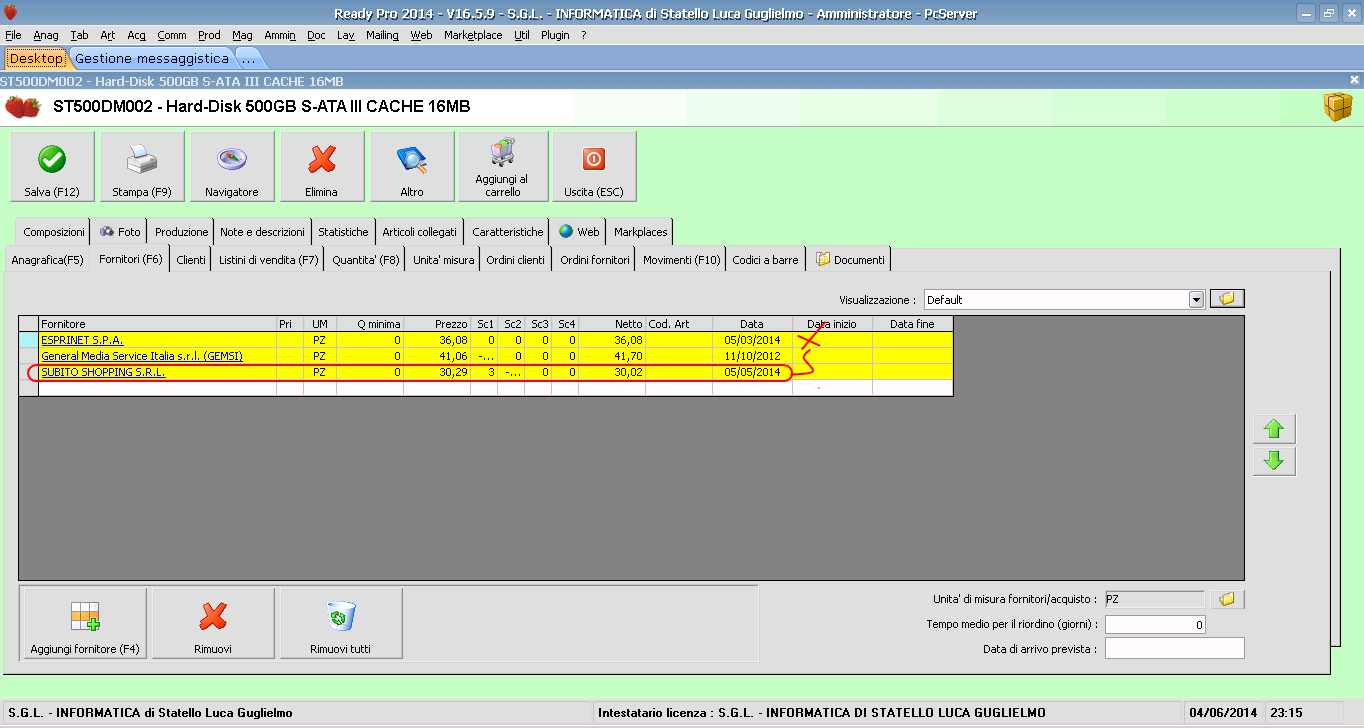Open the Mag menu
This screenshot has width=1364, height=728.
(242, 35)
